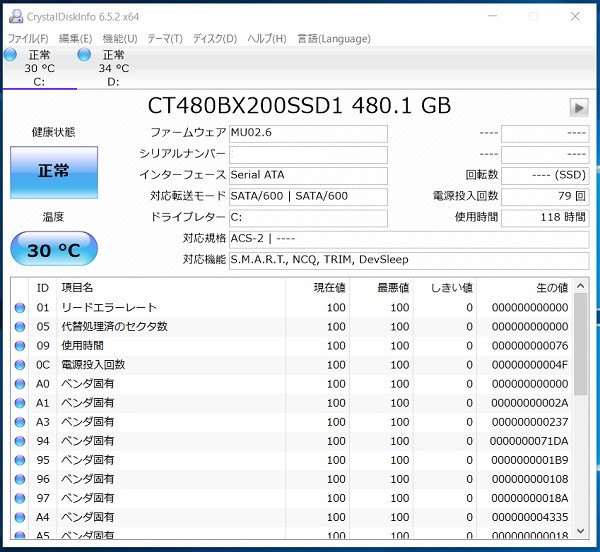Click raw value 00000000004F

click(x=530, y=365)
